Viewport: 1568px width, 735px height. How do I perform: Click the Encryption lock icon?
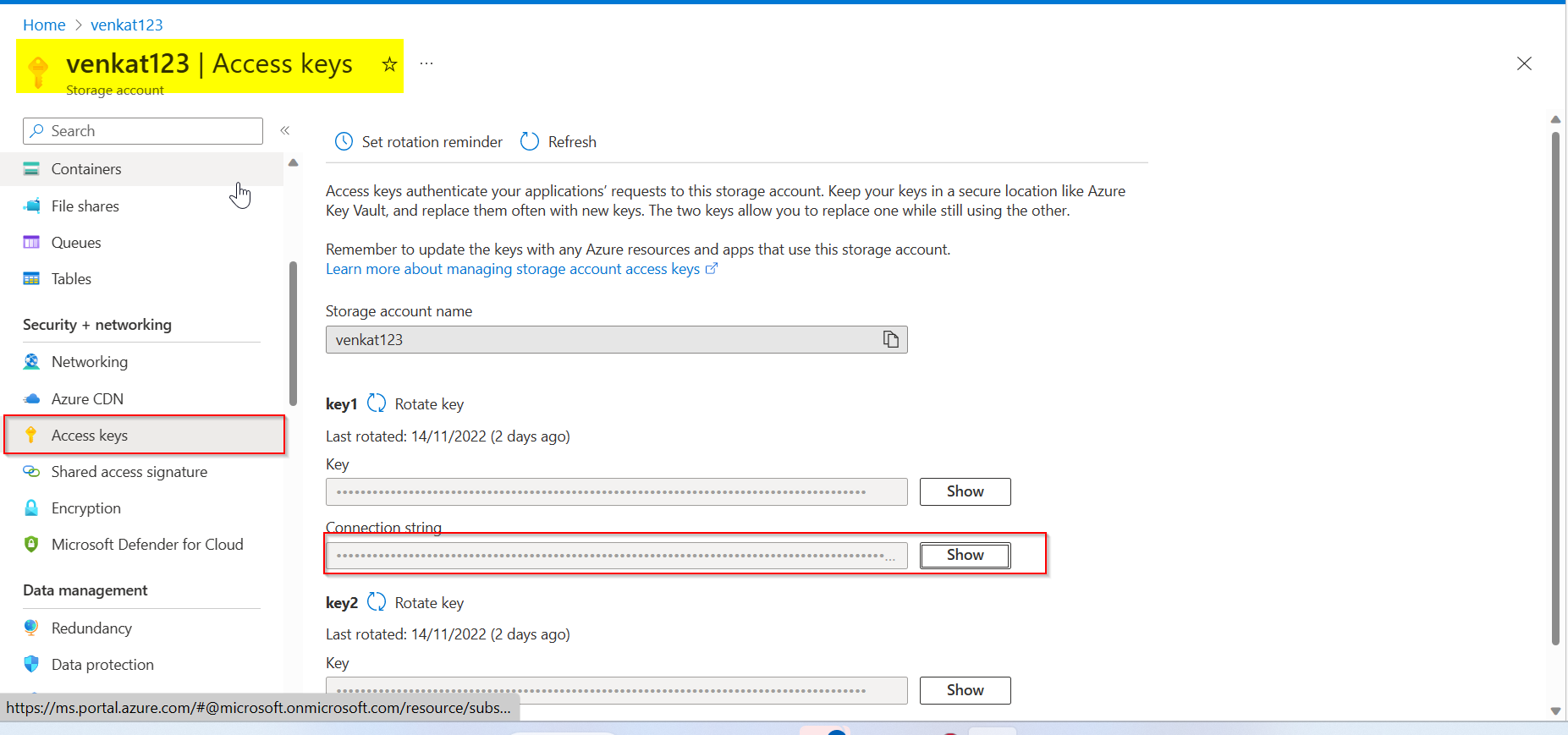(31, 508)
